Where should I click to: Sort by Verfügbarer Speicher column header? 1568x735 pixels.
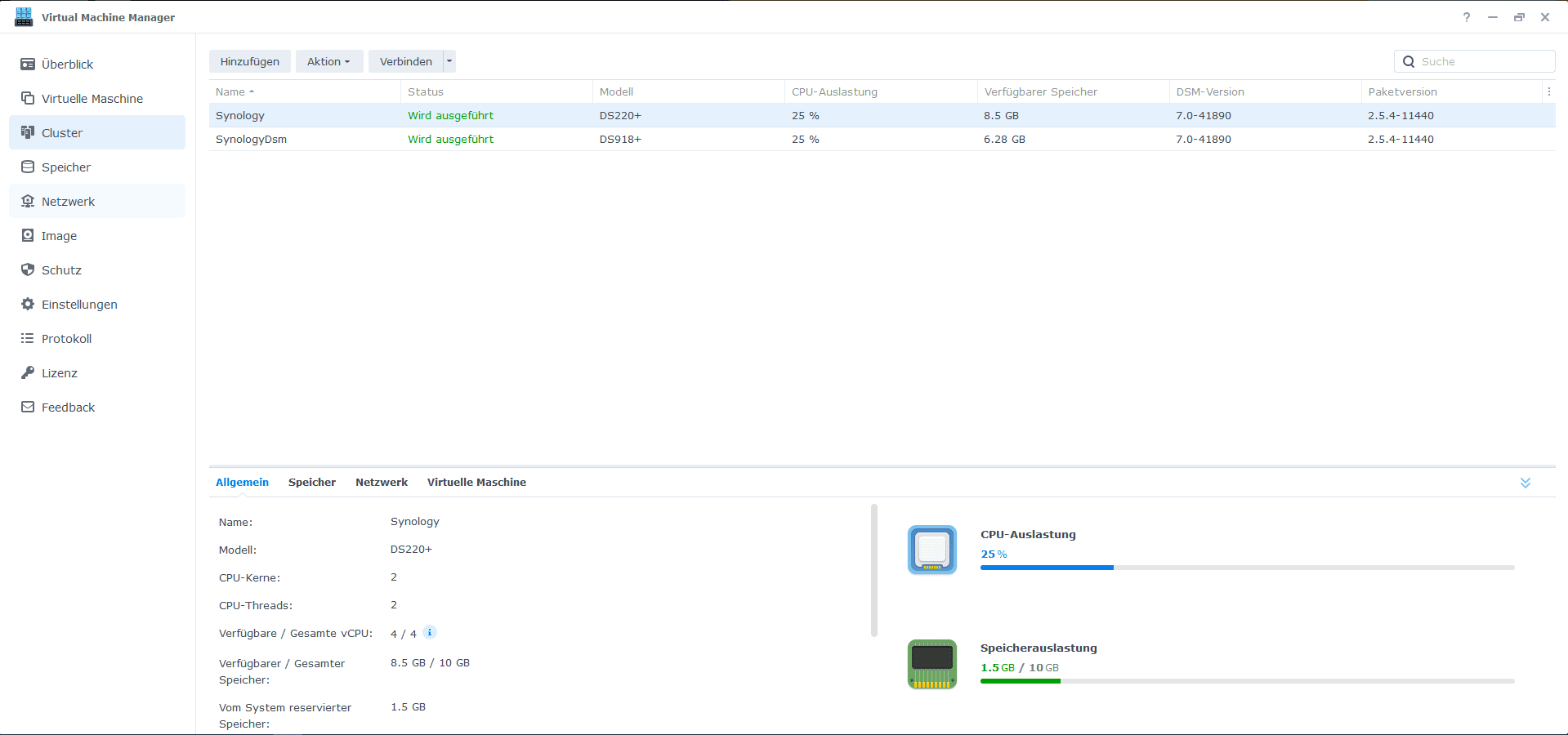[x=1073, y=91]
